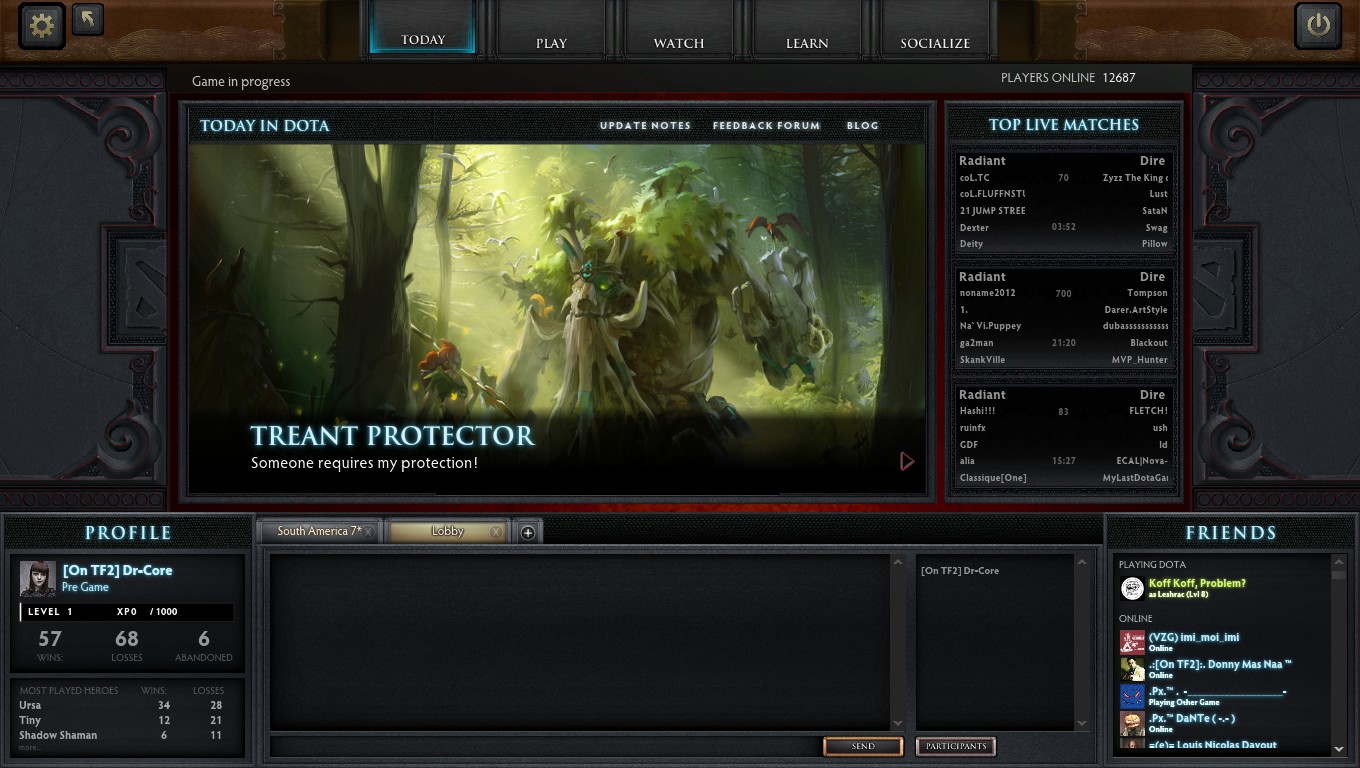
Task: Focus the chat message input field
Action: click(x=546, y=746)
